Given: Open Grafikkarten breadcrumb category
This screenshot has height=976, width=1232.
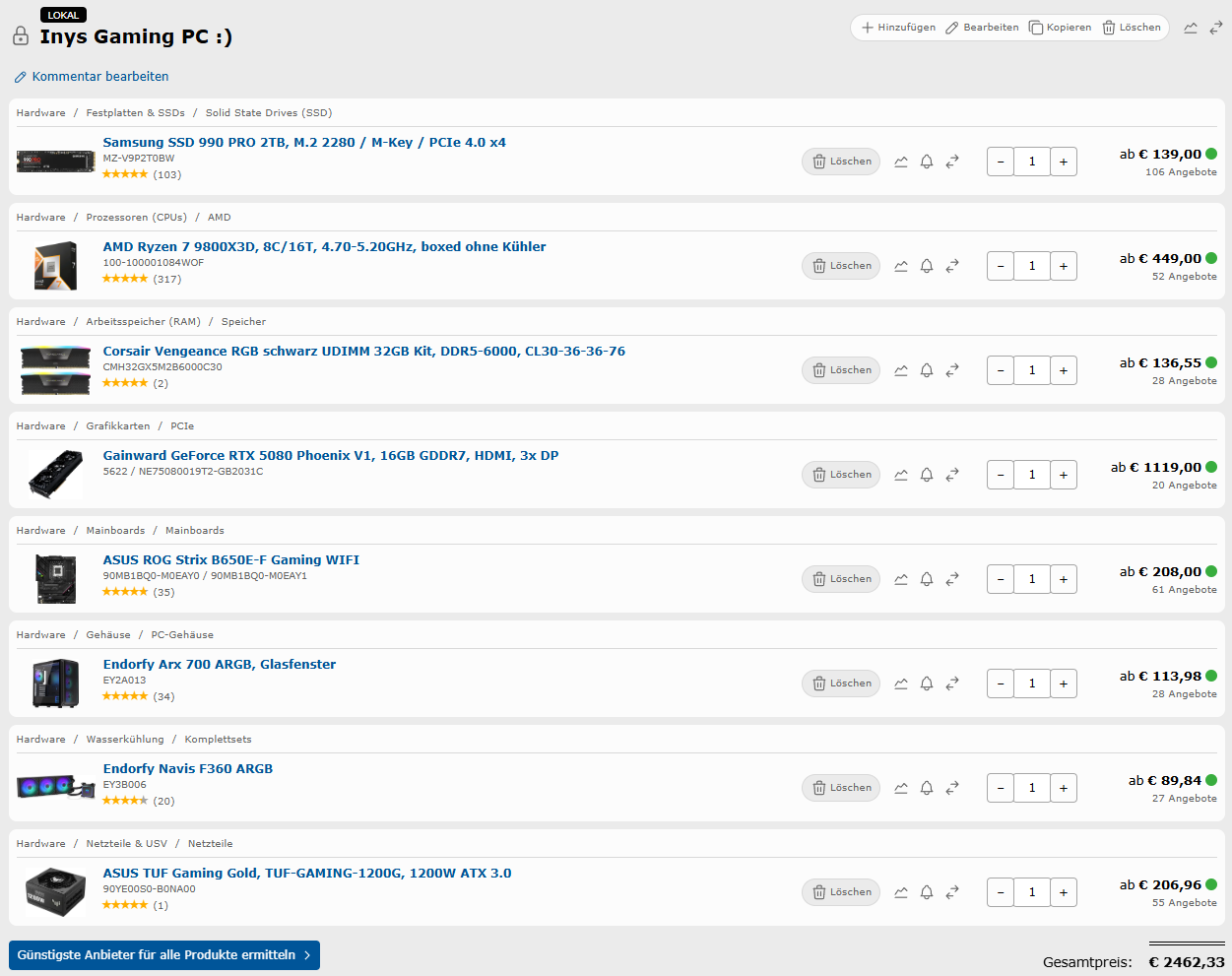Looking at the screenshot, I should point(118,426).
